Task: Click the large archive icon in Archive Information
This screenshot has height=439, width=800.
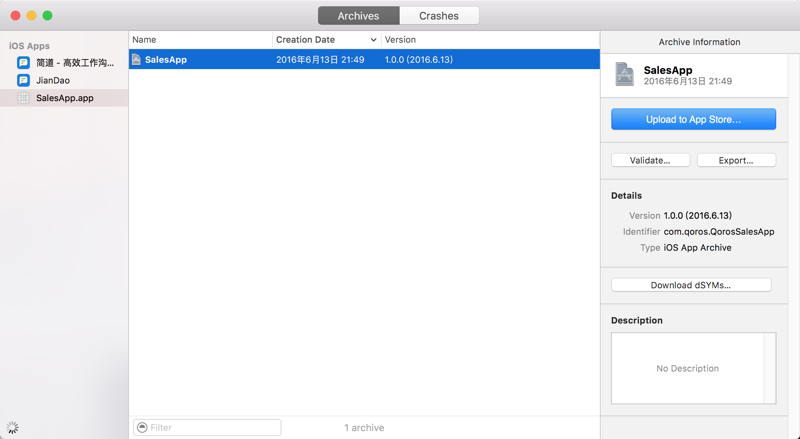Action: click(624, 75)
